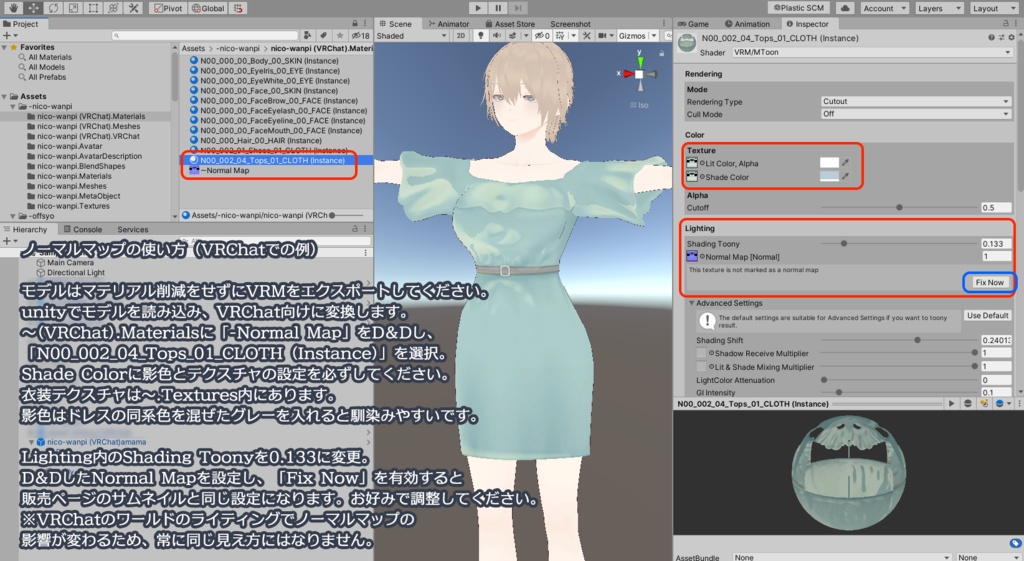This screenshot has height=561, width=1024.
Task: Open the Gizmos dropdown
Action: 637,36
